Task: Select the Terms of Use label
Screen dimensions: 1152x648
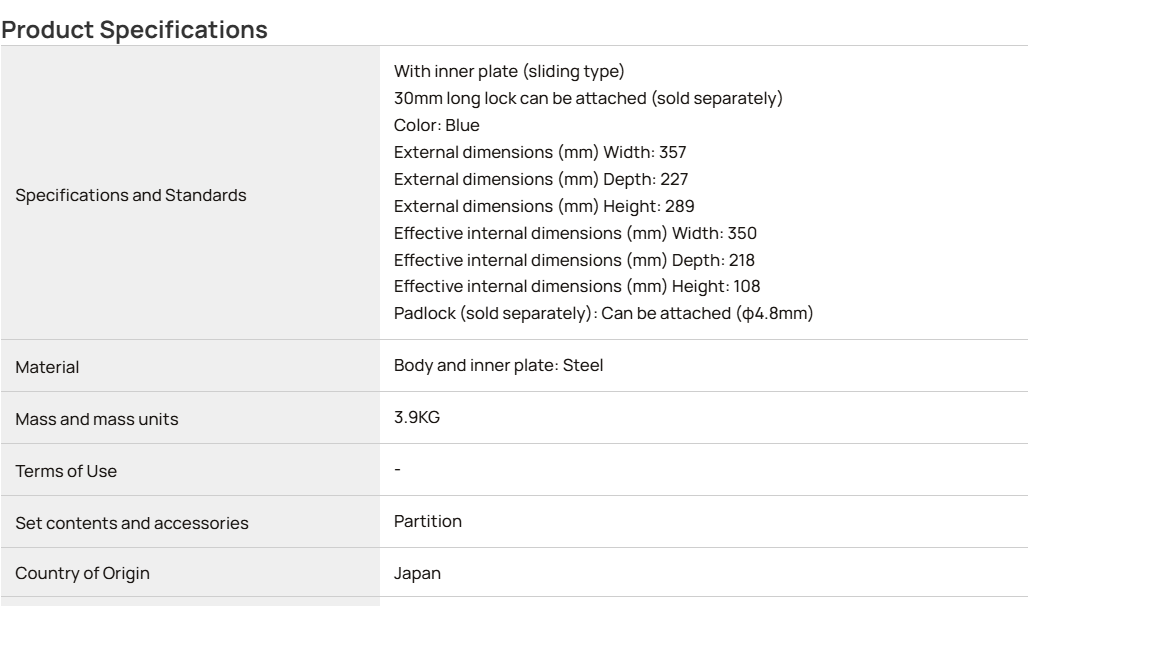Action: [x=66, y=472]
